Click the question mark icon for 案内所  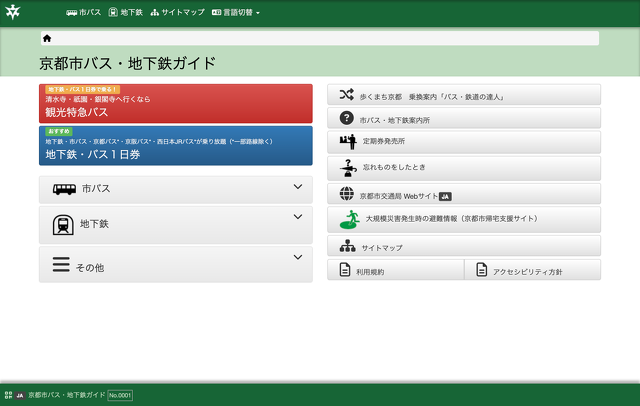click(x=347, y=119)
